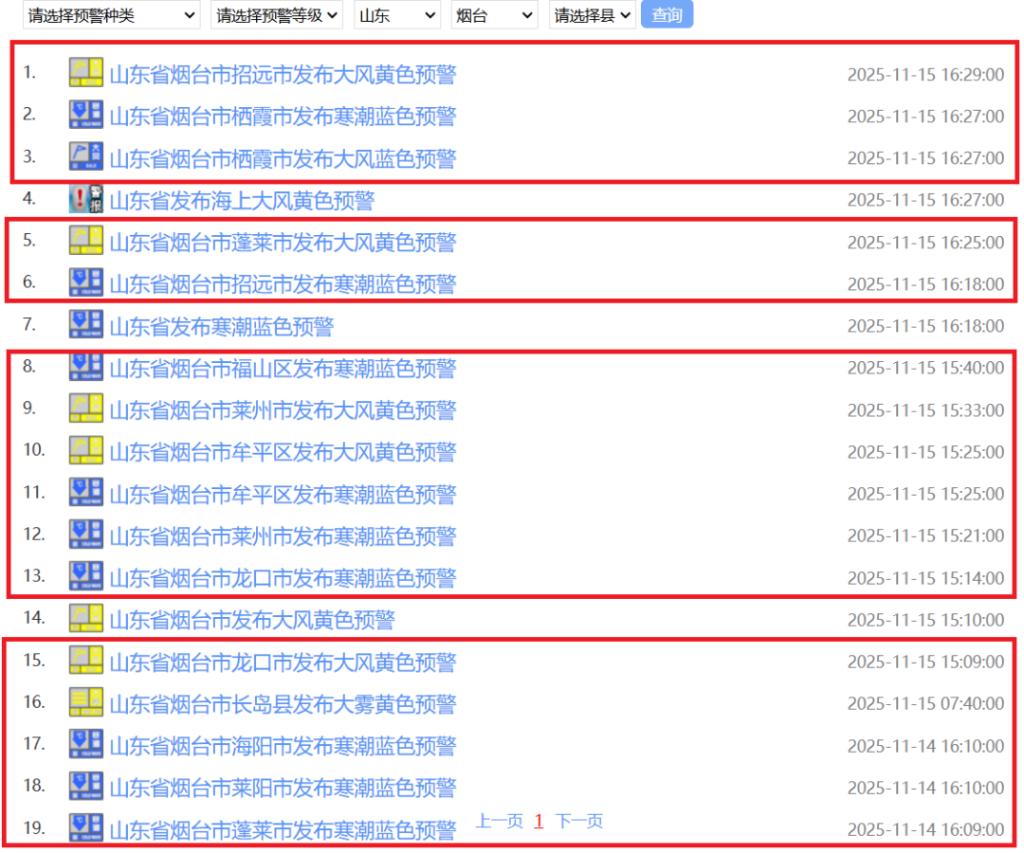
Task: Click the cold wave icon for 海阳市
Action: pyautogui.click(x=86, y=744)
